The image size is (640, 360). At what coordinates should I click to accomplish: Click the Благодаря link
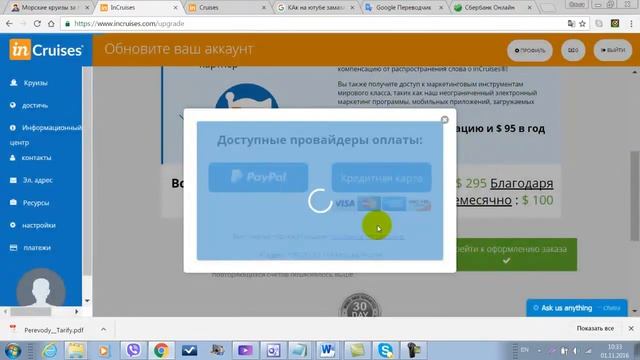pyautogui.click(x=521, y=183)
